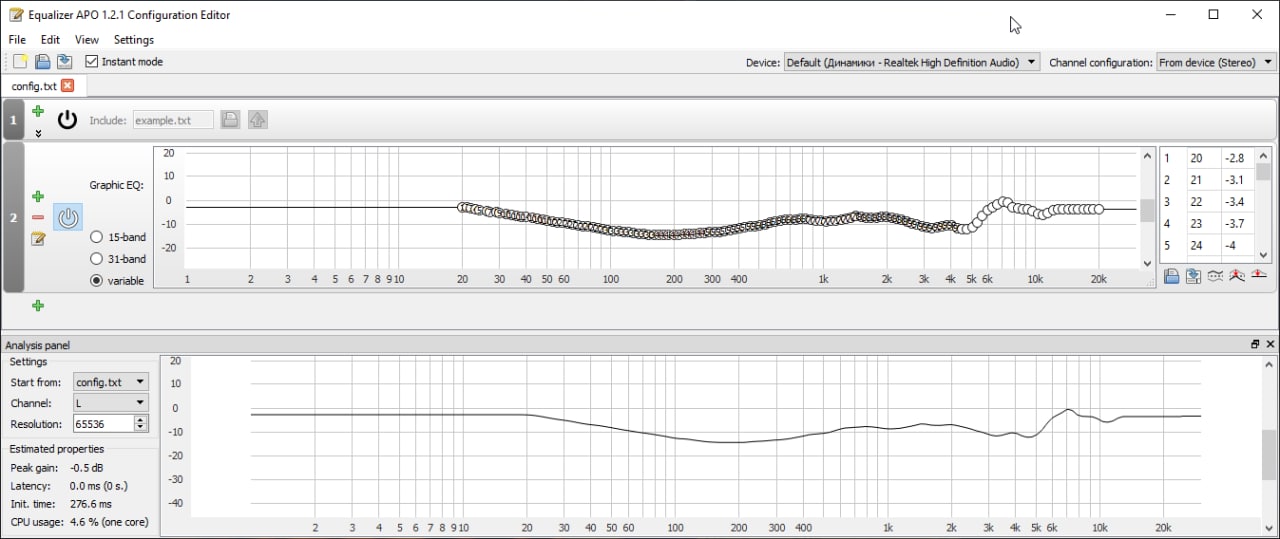Click the Resolution input field
The width and height of the screenshot is (1280, 539).
(103, 424)
